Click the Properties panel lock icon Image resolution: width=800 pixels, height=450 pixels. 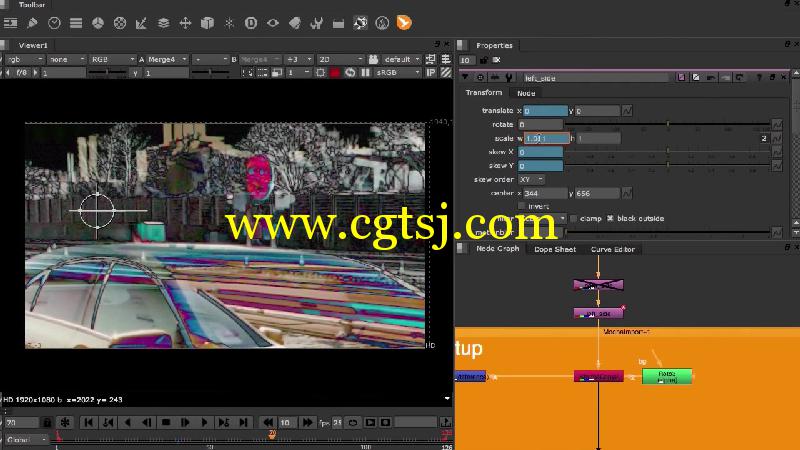pos(484,60)
